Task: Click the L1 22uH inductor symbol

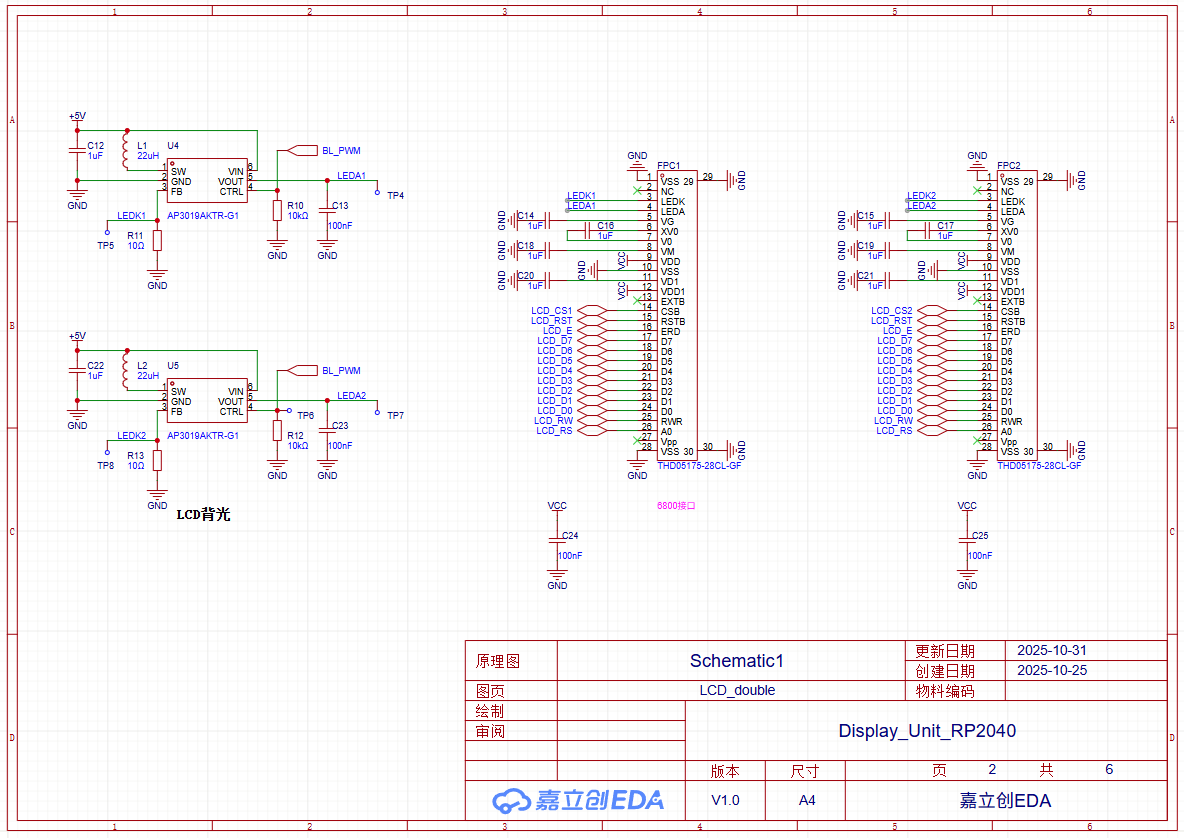Action: pyautogui.click(x=126, y=151)
